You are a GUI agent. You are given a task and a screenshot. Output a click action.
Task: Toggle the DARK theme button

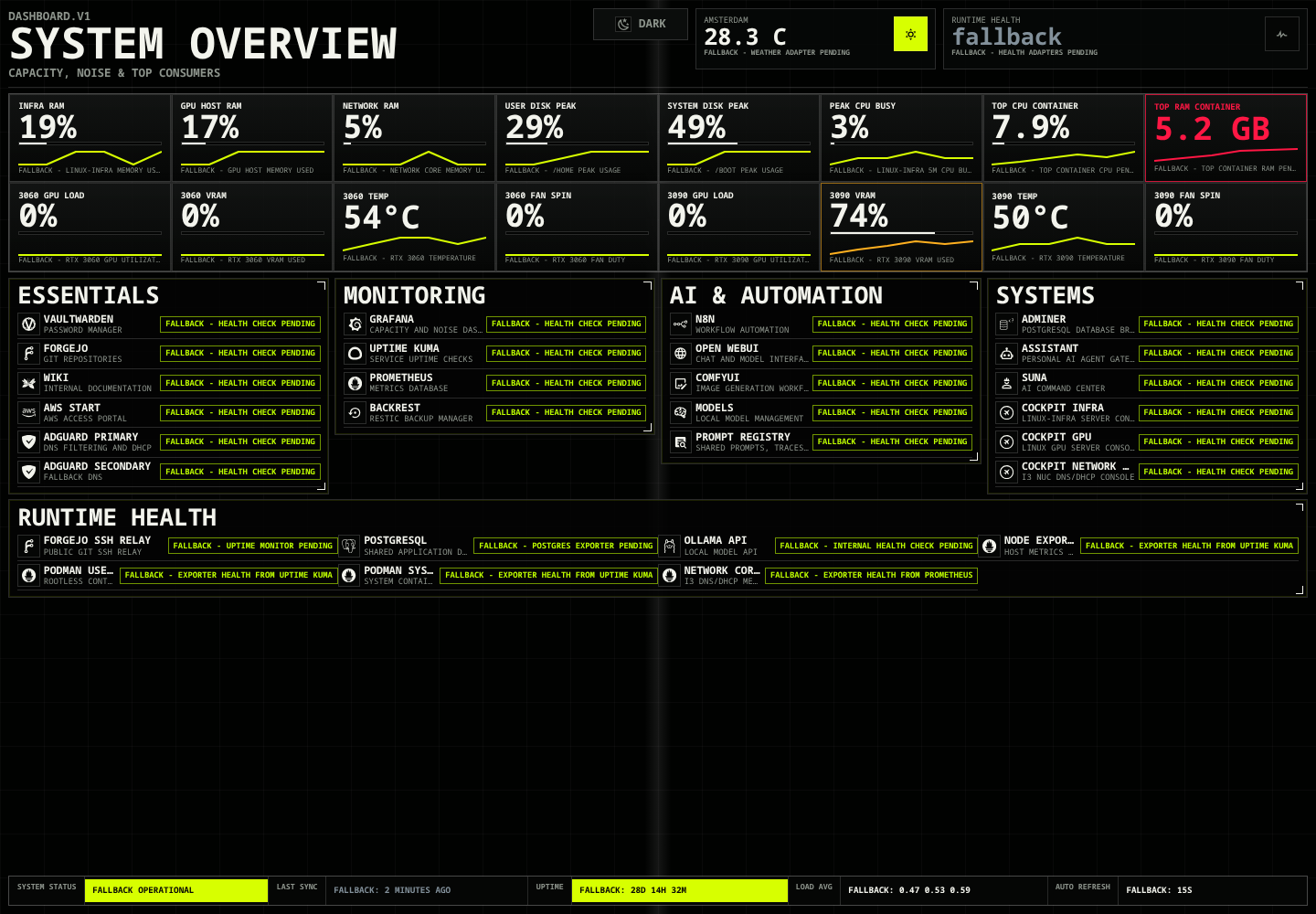tap(641, 24)
